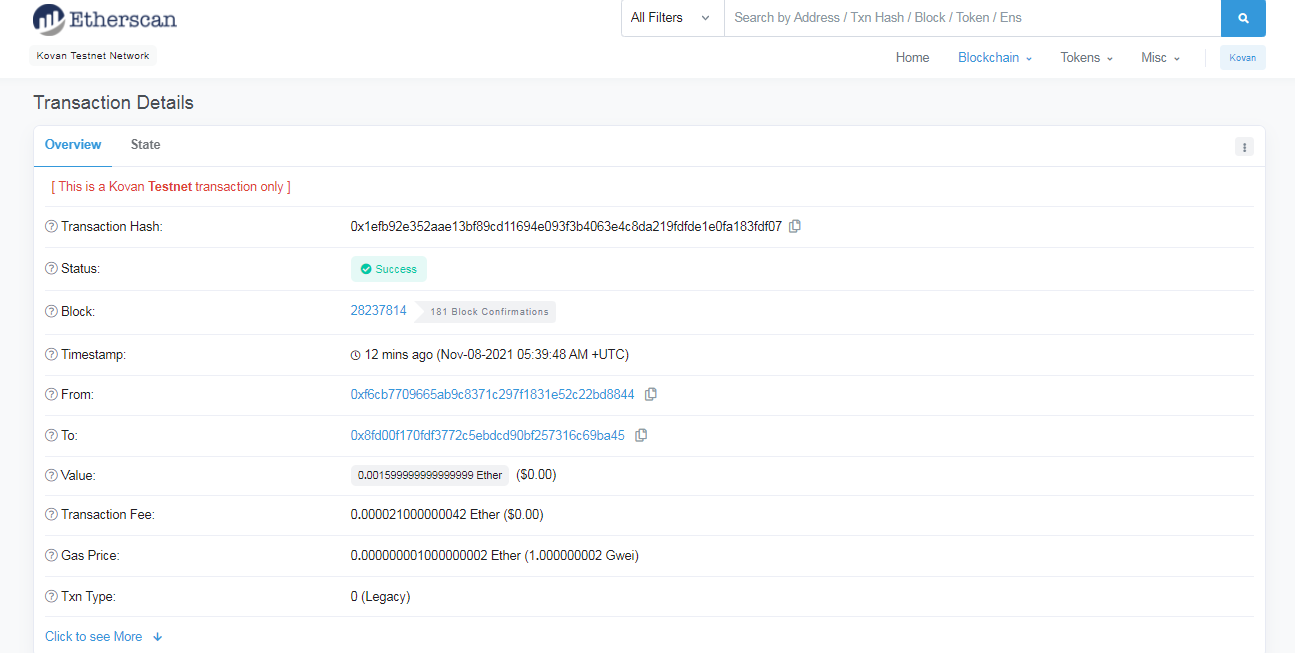This screenshot has width=1295, height=653.
Task: Click the blue search magnifier button
Action: [1243, 18]
